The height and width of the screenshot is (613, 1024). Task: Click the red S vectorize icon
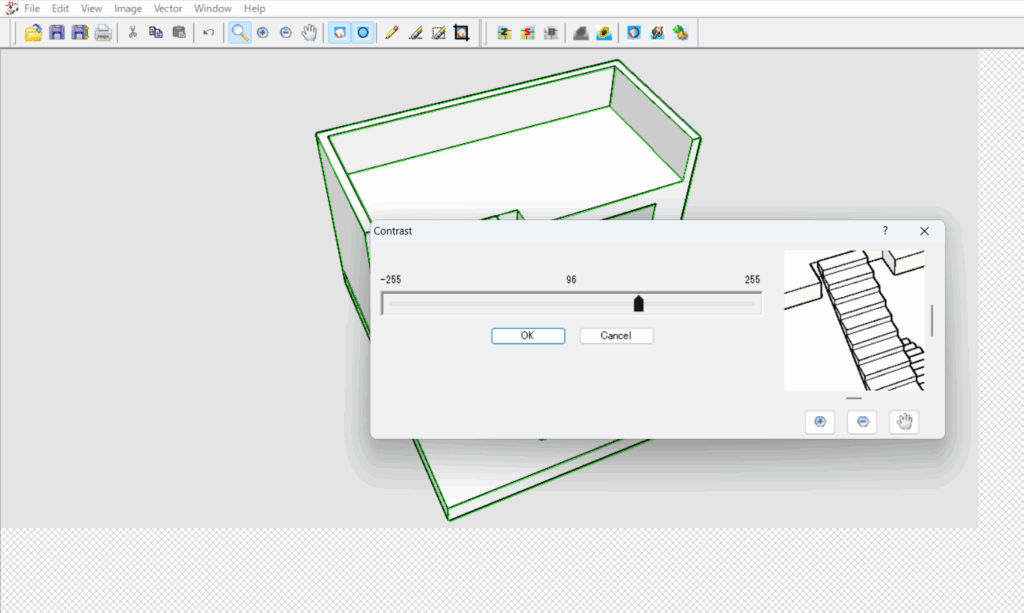[x=528, y=33]
